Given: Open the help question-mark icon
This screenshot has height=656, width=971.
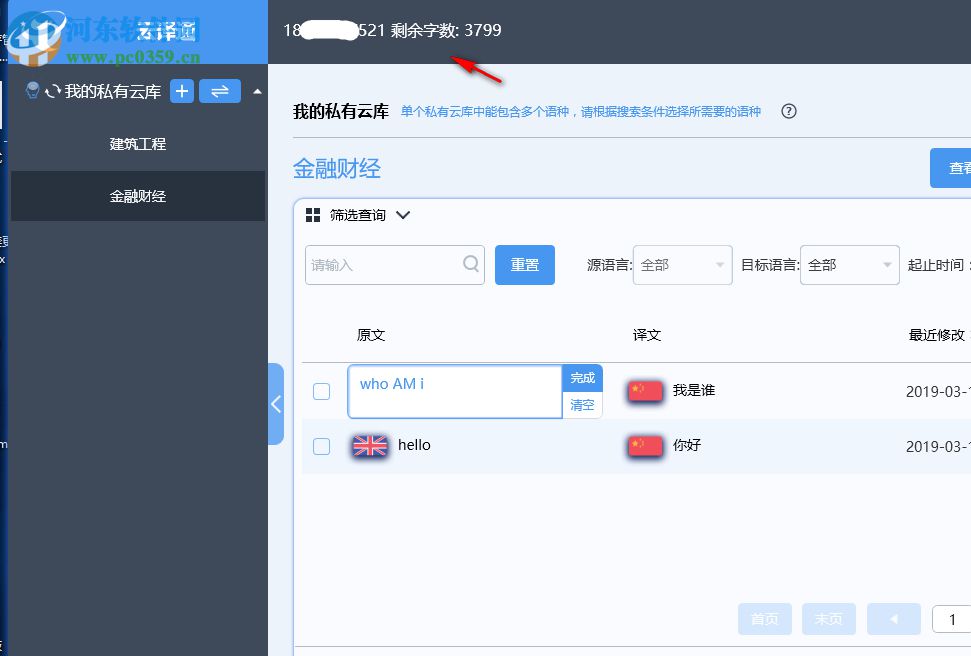Looking at the screenshot, I should pos(788,111).
